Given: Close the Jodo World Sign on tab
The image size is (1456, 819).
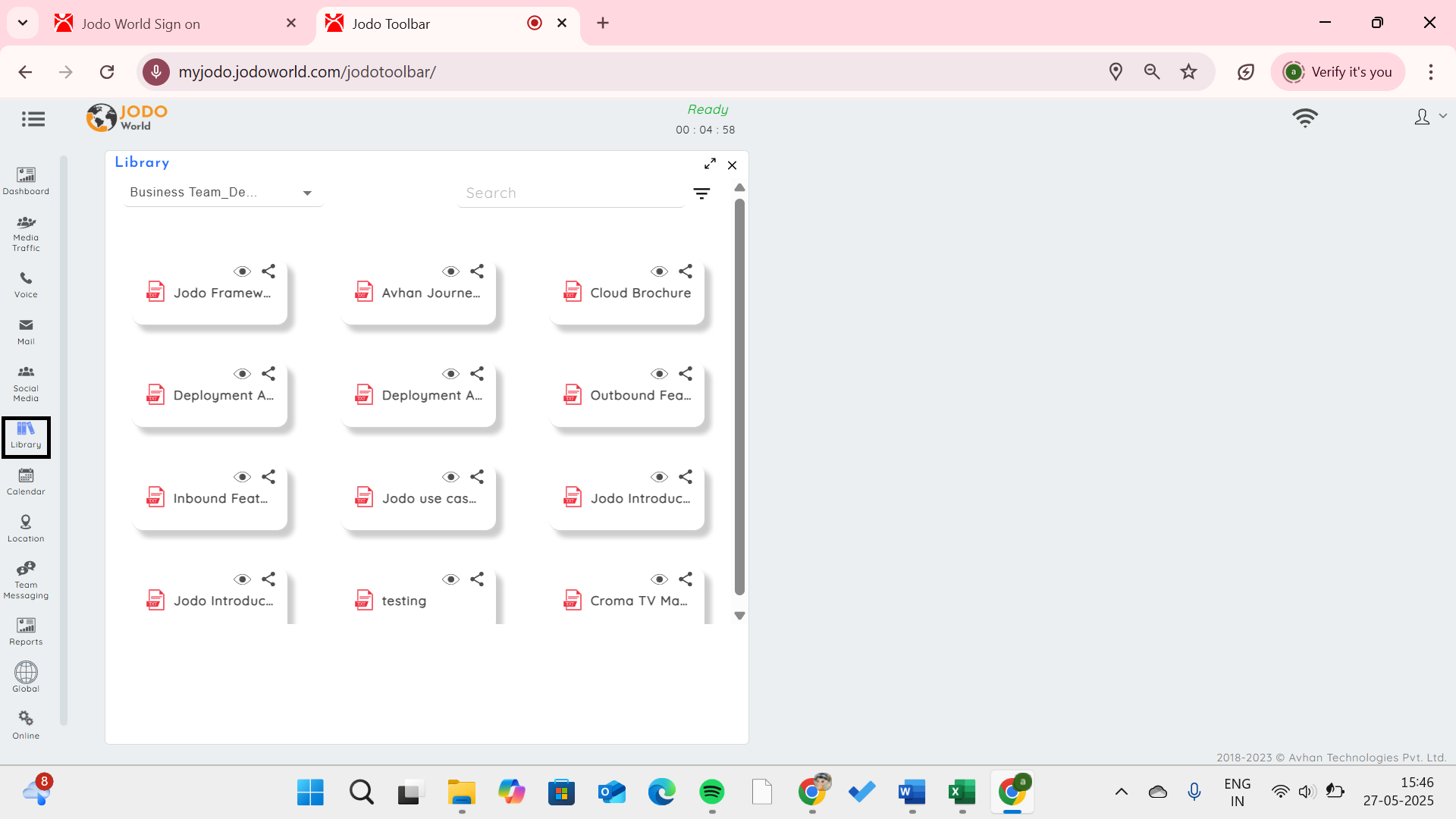Looking at the screenshot, I should coord(291,24).
